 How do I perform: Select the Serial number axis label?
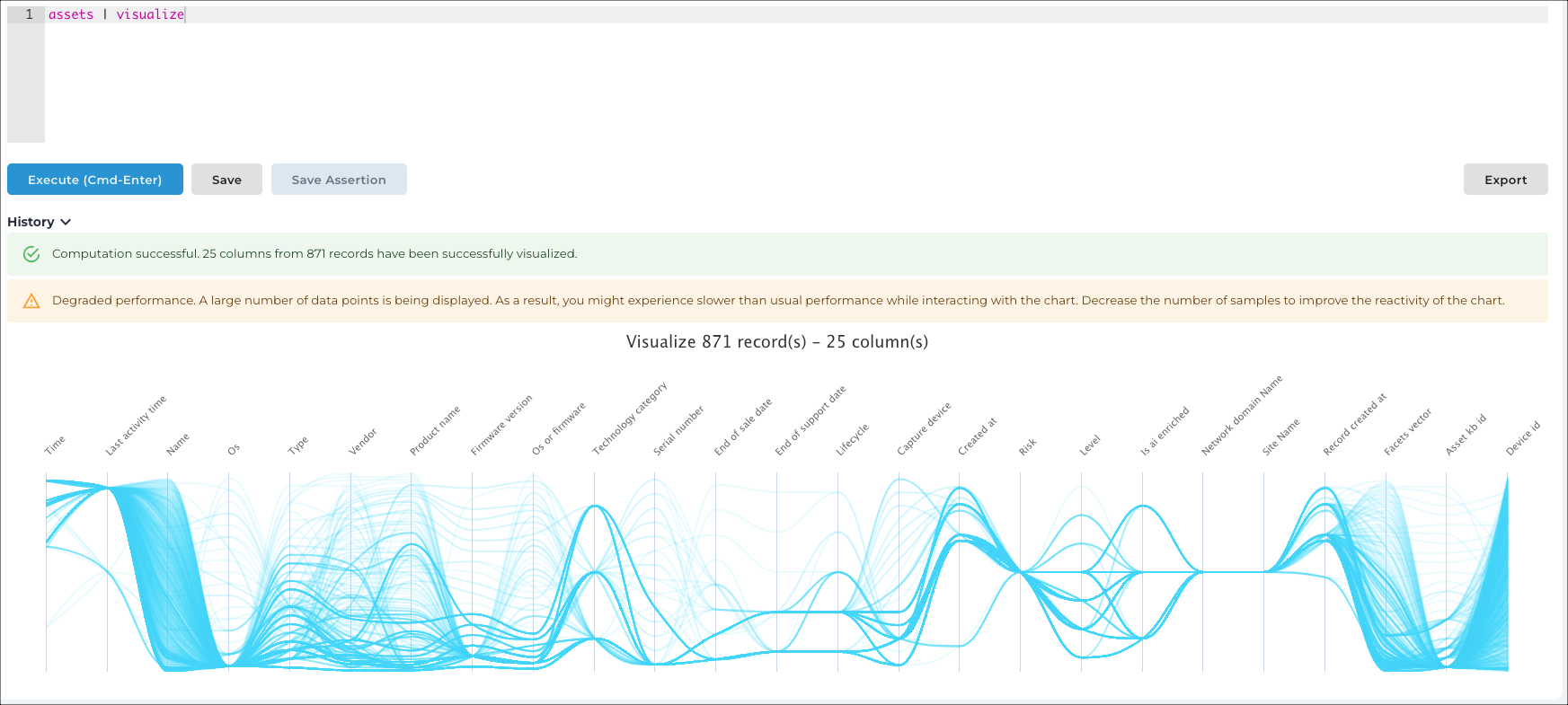pyautogui.click(x=678, y=430)
